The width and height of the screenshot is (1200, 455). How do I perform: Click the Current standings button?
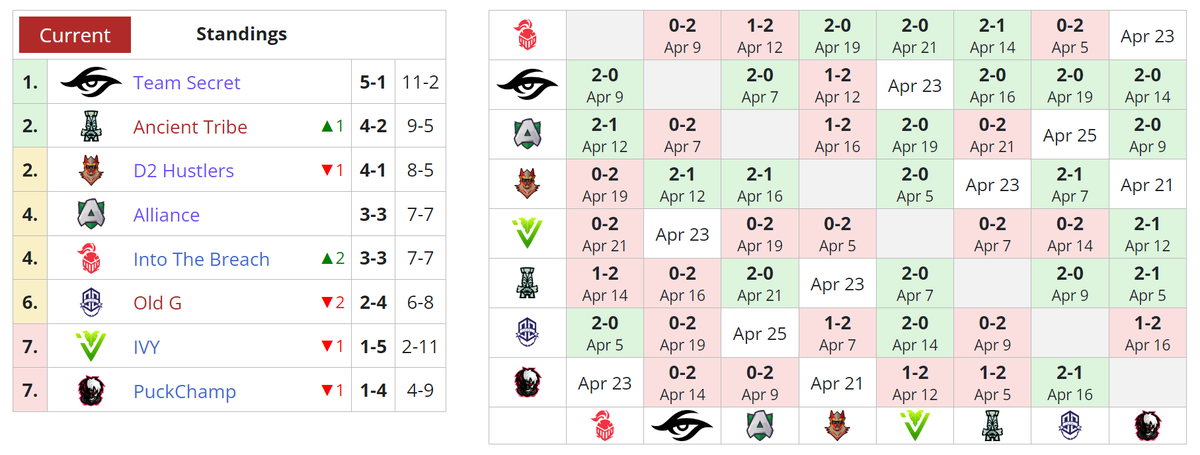tap(75, 35)
